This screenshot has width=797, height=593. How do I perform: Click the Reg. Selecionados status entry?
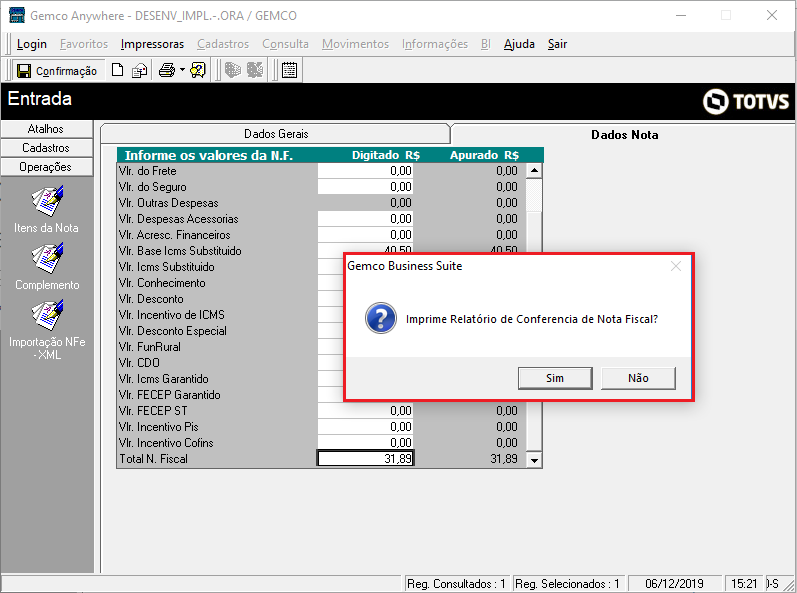pyautogui.click(x=567, y=584)
